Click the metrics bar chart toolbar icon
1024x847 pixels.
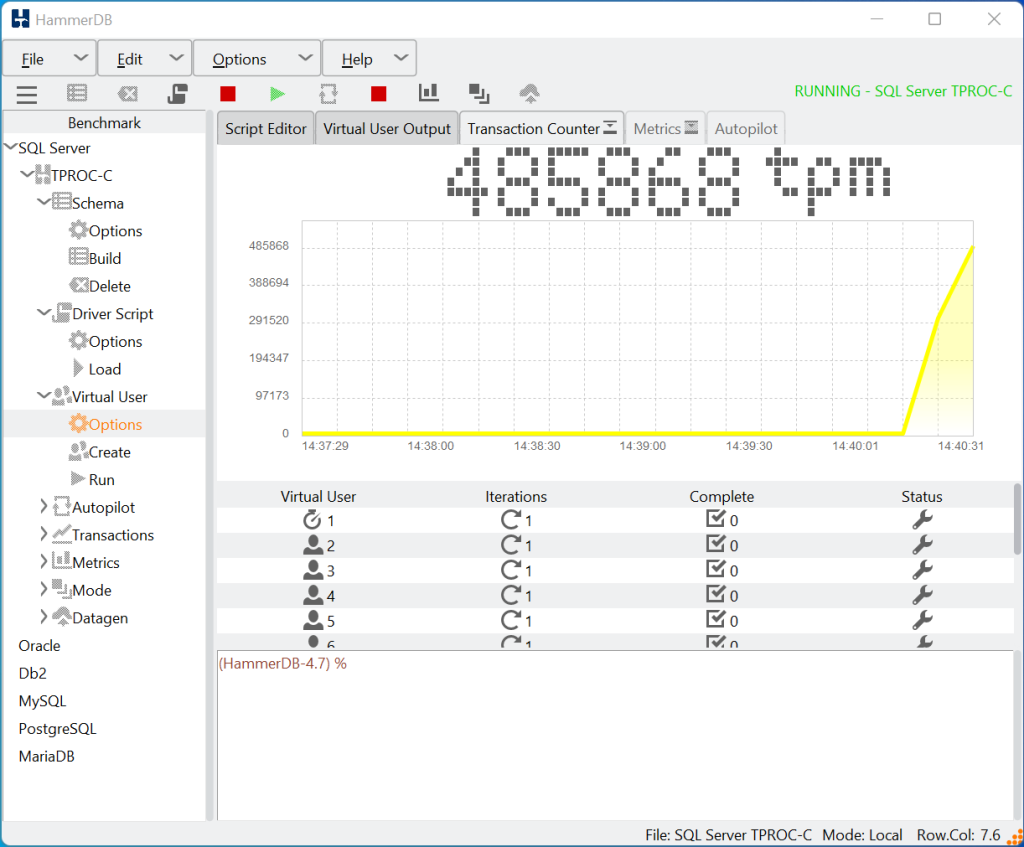pyautogui.click(x=428, y=93)
